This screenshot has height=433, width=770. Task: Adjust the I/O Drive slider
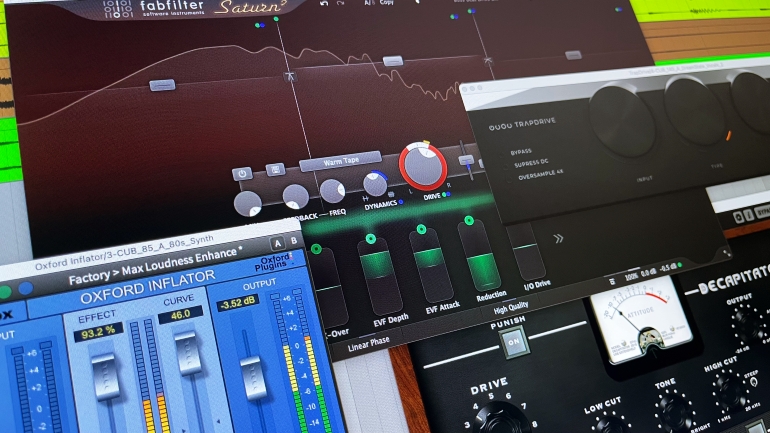coord(527,253)
